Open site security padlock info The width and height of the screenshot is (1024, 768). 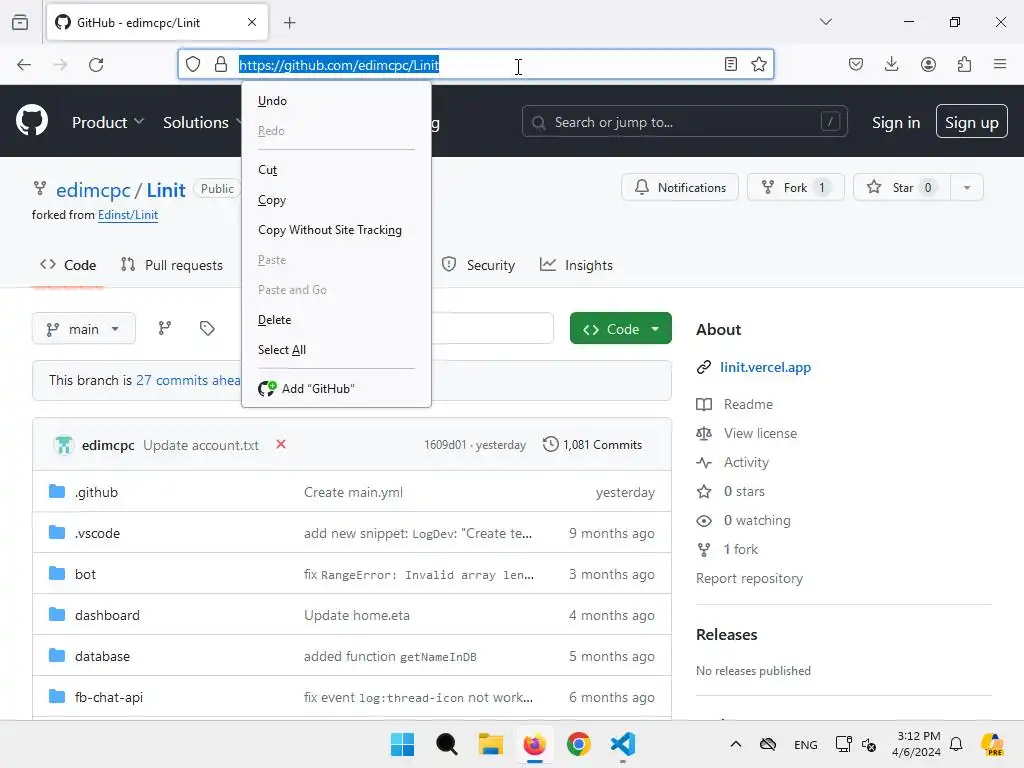tap(221, 64)
